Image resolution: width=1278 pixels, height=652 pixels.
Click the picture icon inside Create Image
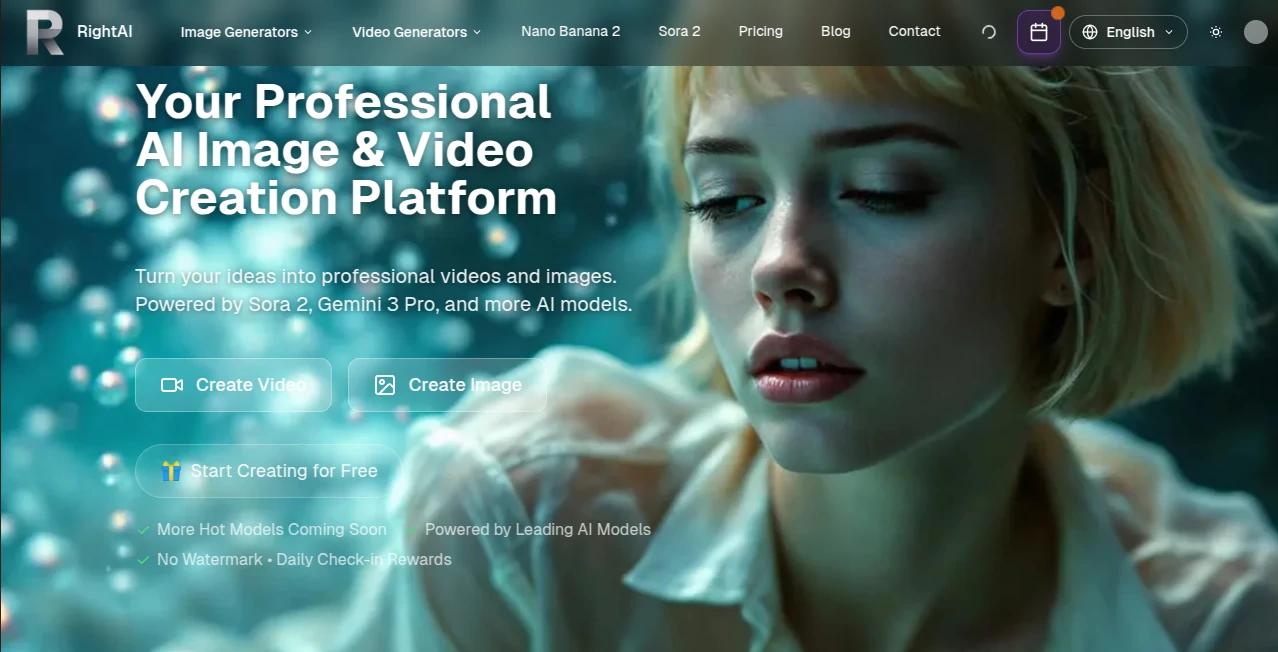[x=384, y=384]
